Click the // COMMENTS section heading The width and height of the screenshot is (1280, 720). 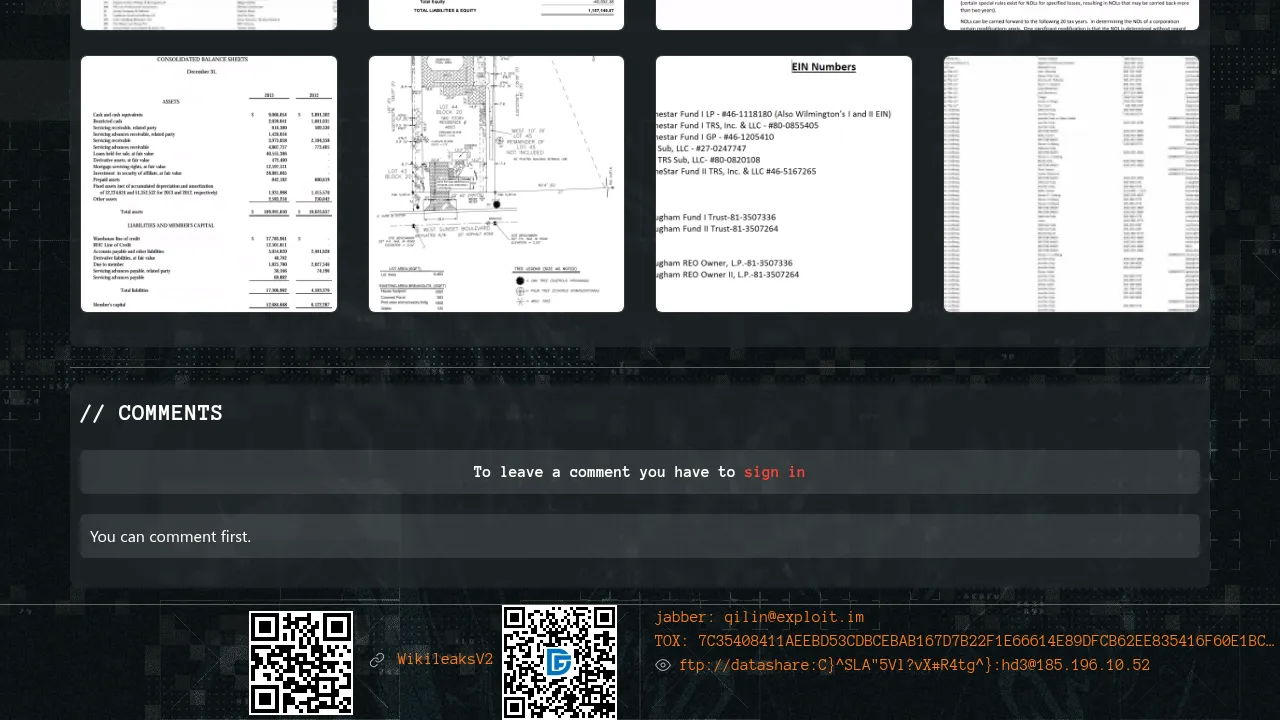(151, 413)
